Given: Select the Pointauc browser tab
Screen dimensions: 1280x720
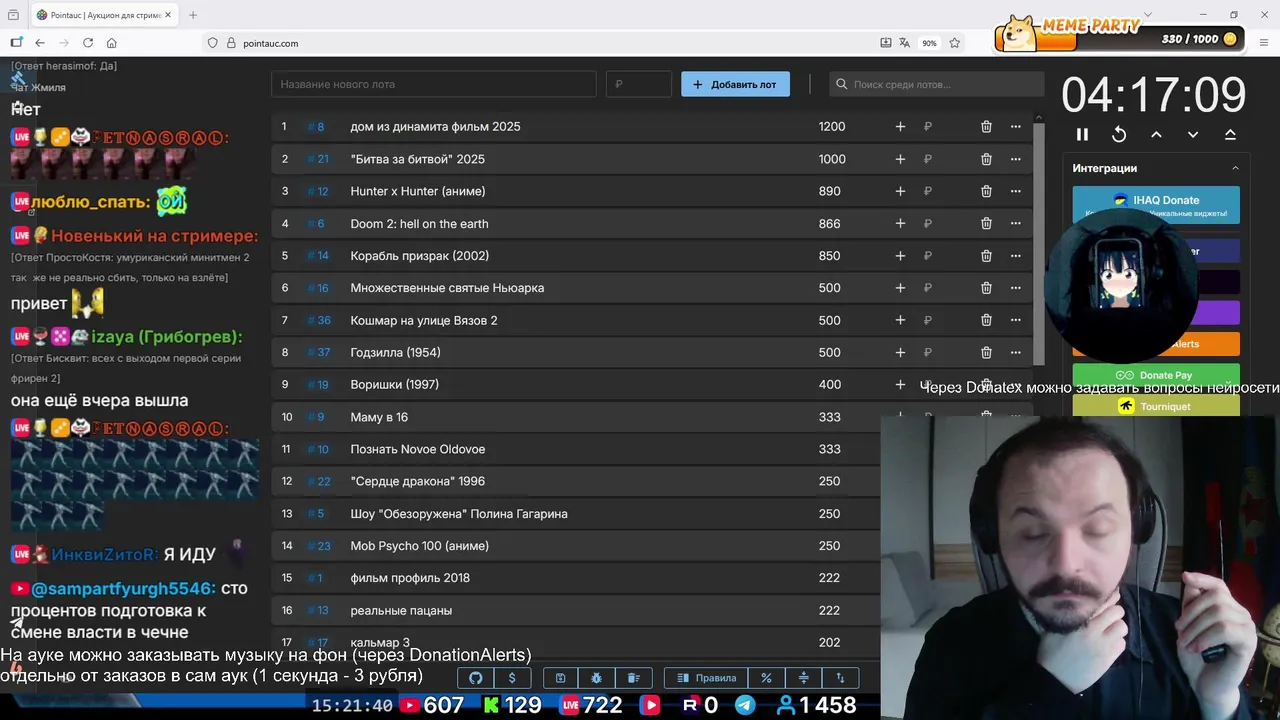Looking at the screenshot, I should point(104,15).
